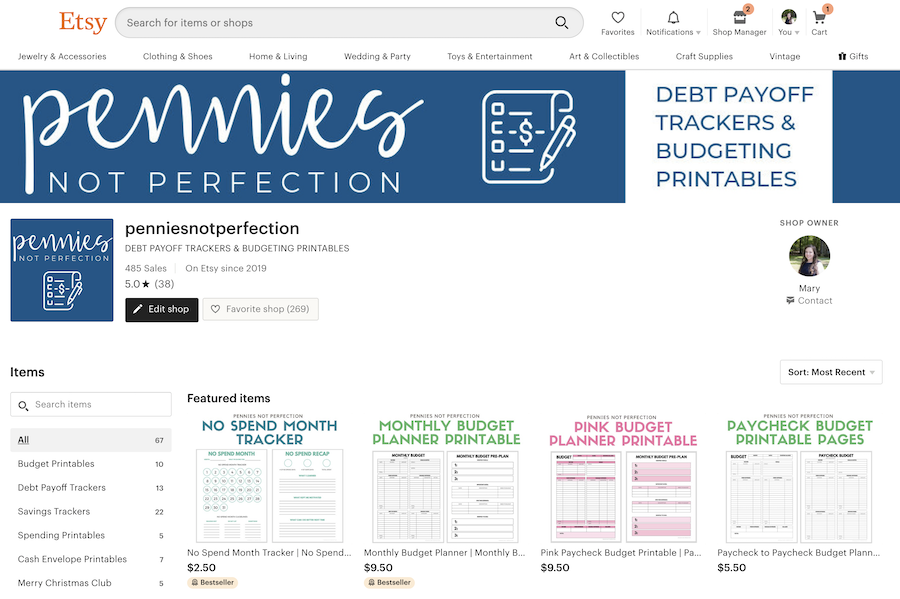Screen dimensions: 900x599
Task: Focus the Search for items or shops field
Action: pos(349,23)
